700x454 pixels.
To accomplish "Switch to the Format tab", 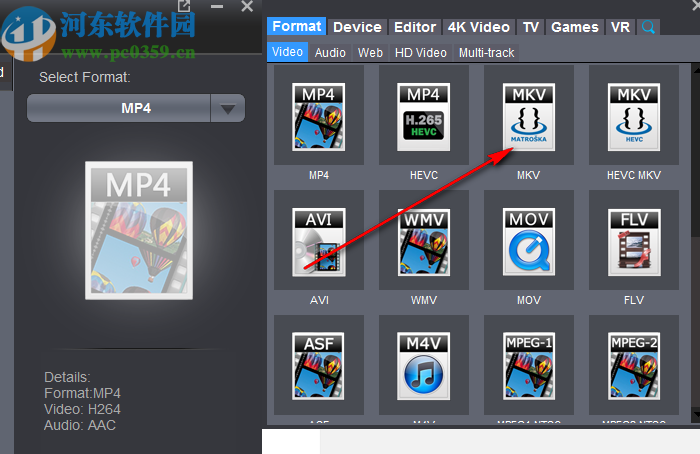I will point(296,26).
